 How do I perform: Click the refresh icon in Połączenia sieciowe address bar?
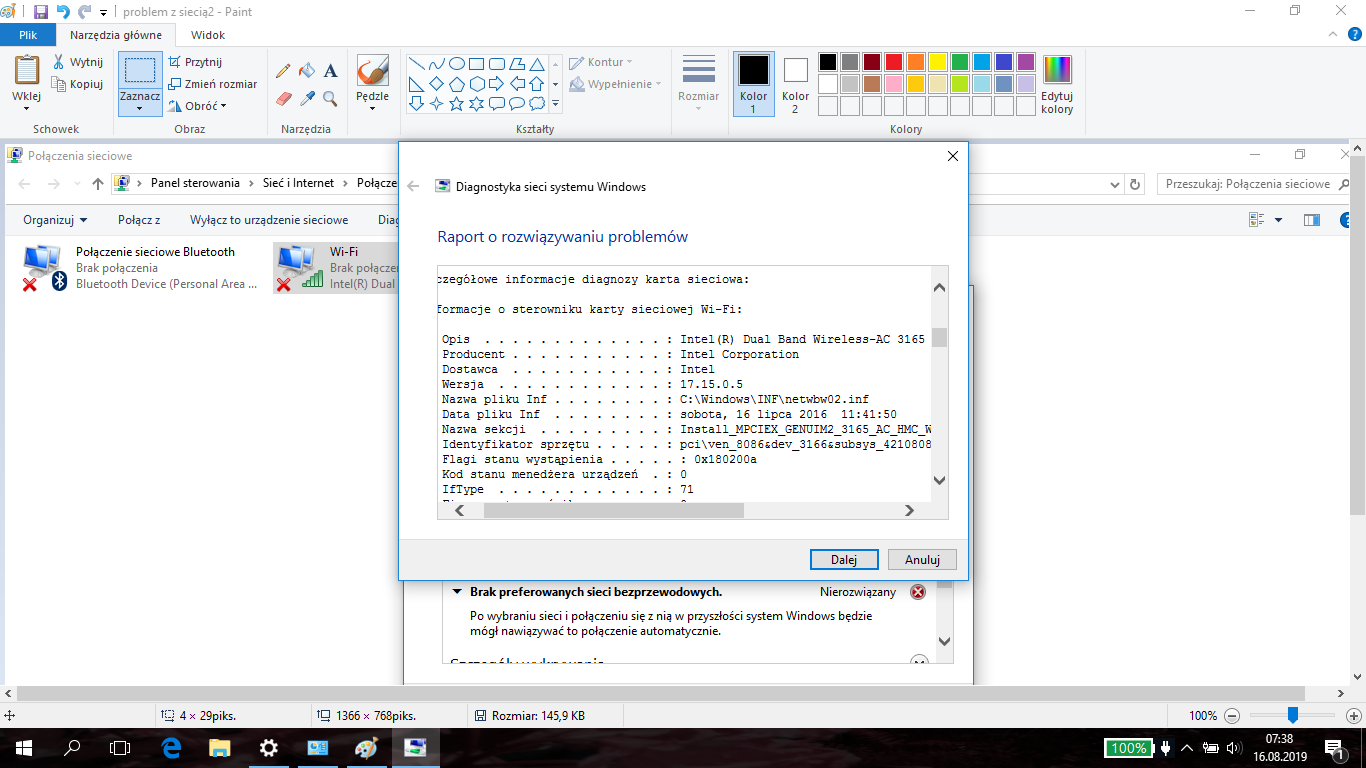1135,184
